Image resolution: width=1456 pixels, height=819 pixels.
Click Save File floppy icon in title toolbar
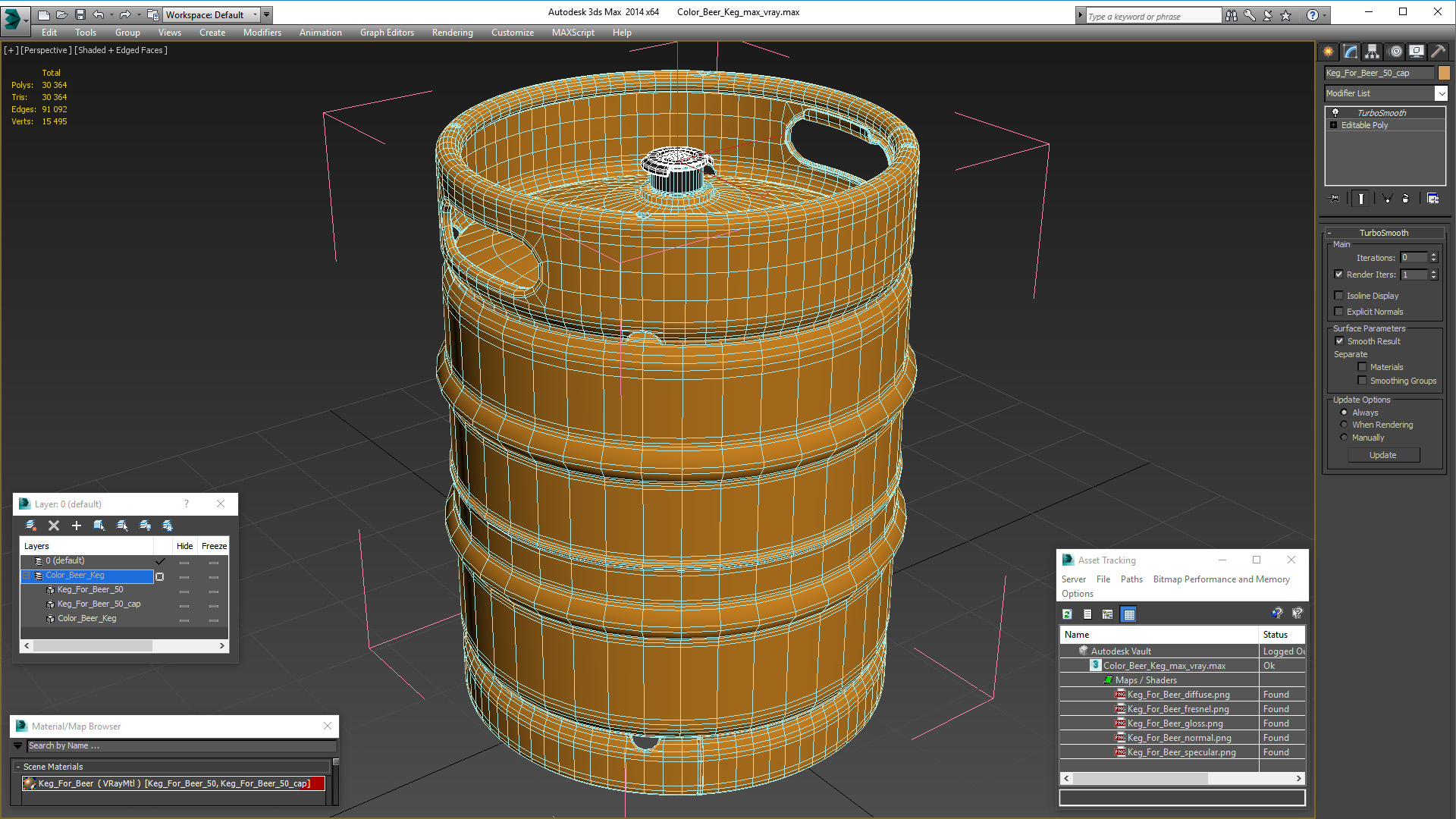[80, 14]
